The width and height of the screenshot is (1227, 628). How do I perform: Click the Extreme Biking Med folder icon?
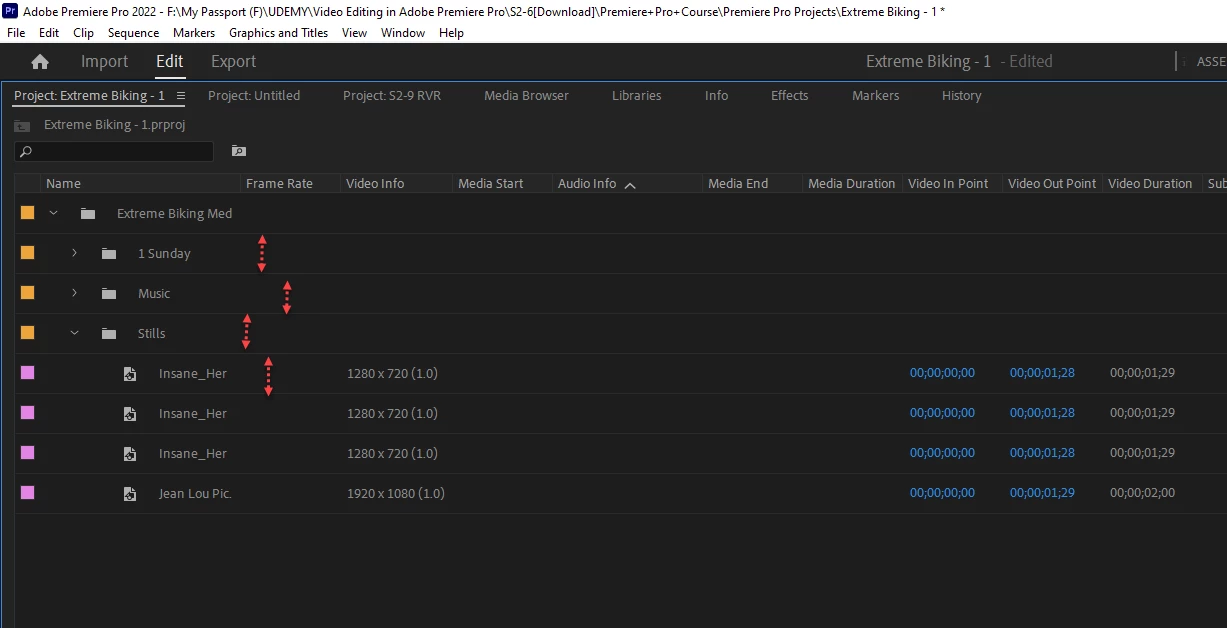tap(88, 214)
